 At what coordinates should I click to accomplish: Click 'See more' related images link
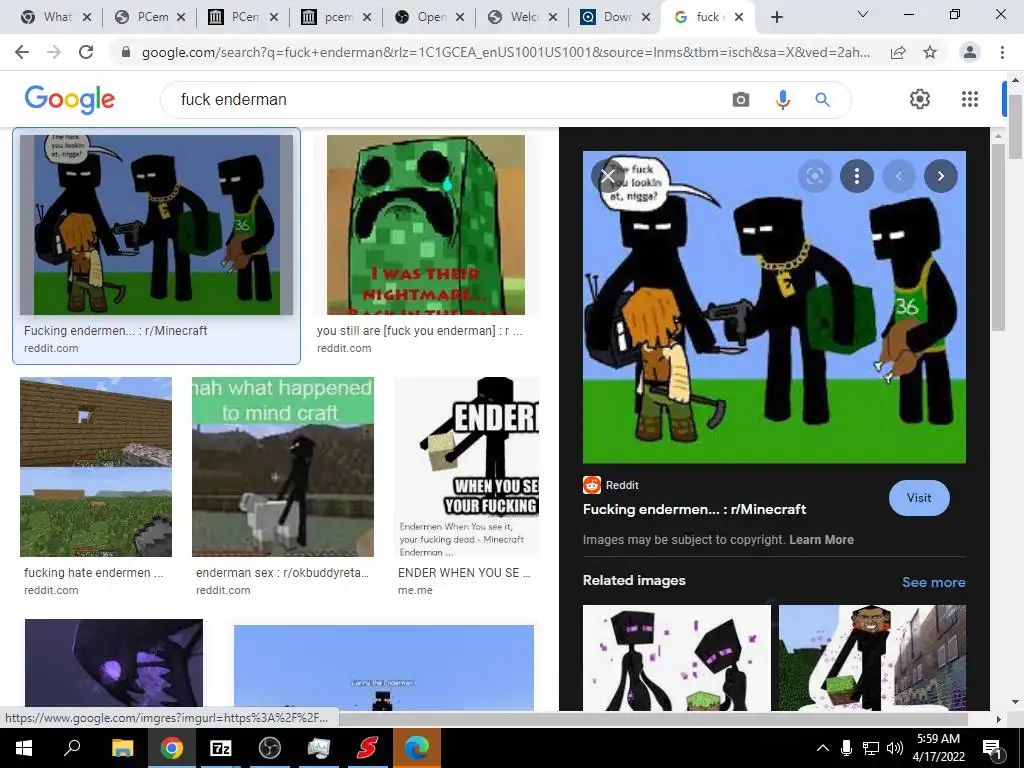point(933,582)
